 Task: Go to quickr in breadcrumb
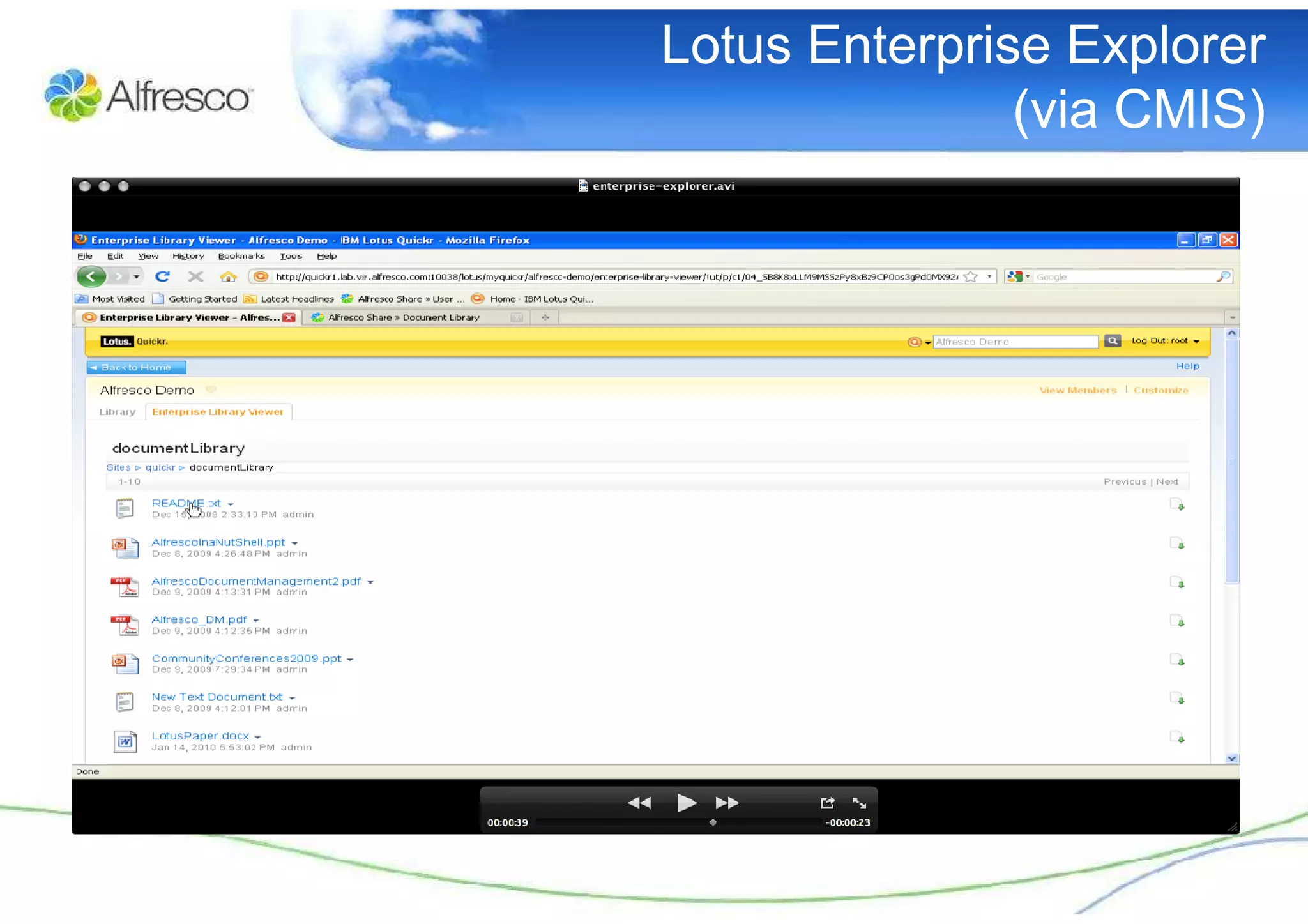pyautogui.click(x=160, y=467)
